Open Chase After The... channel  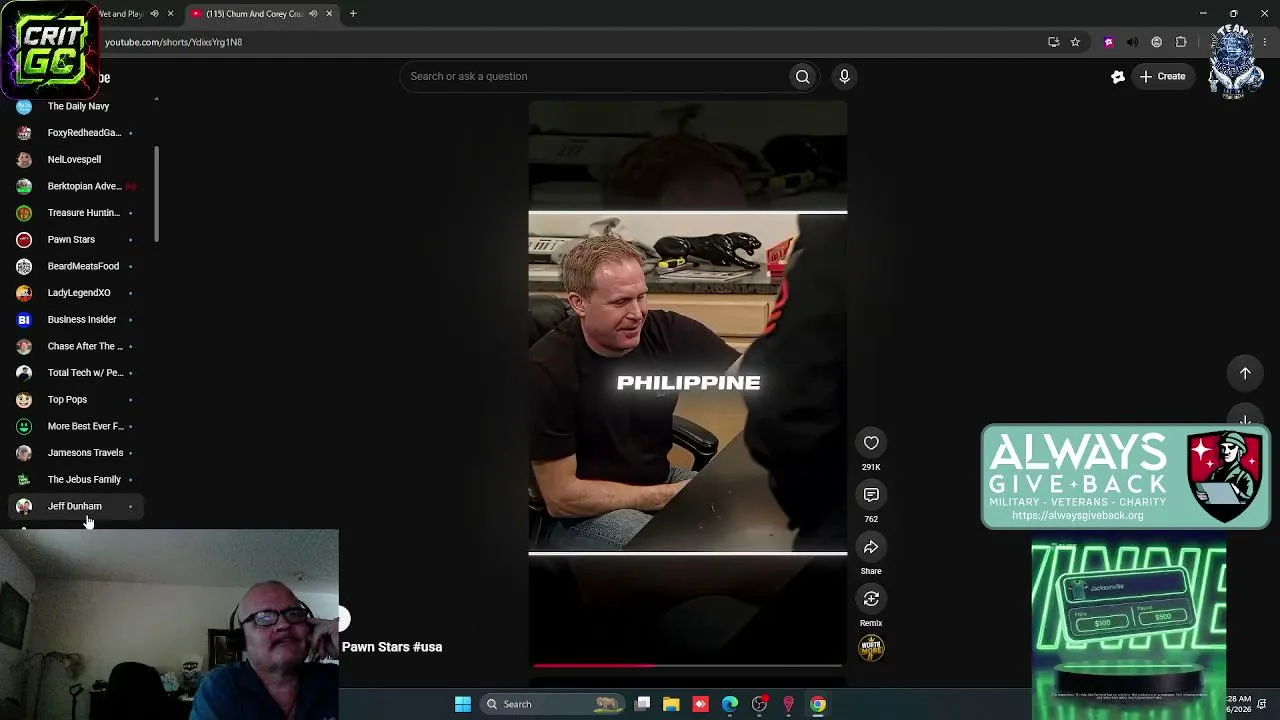tap(78, 346)
